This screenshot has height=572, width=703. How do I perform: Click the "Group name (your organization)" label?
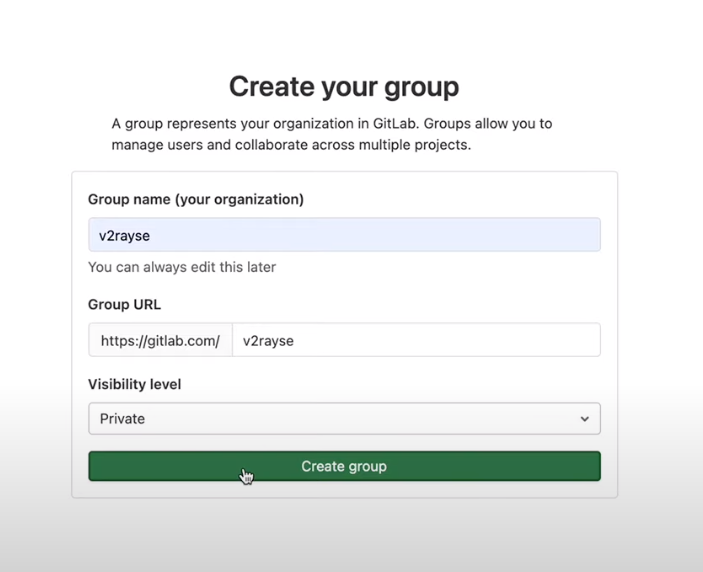click(x=196, y=199)
